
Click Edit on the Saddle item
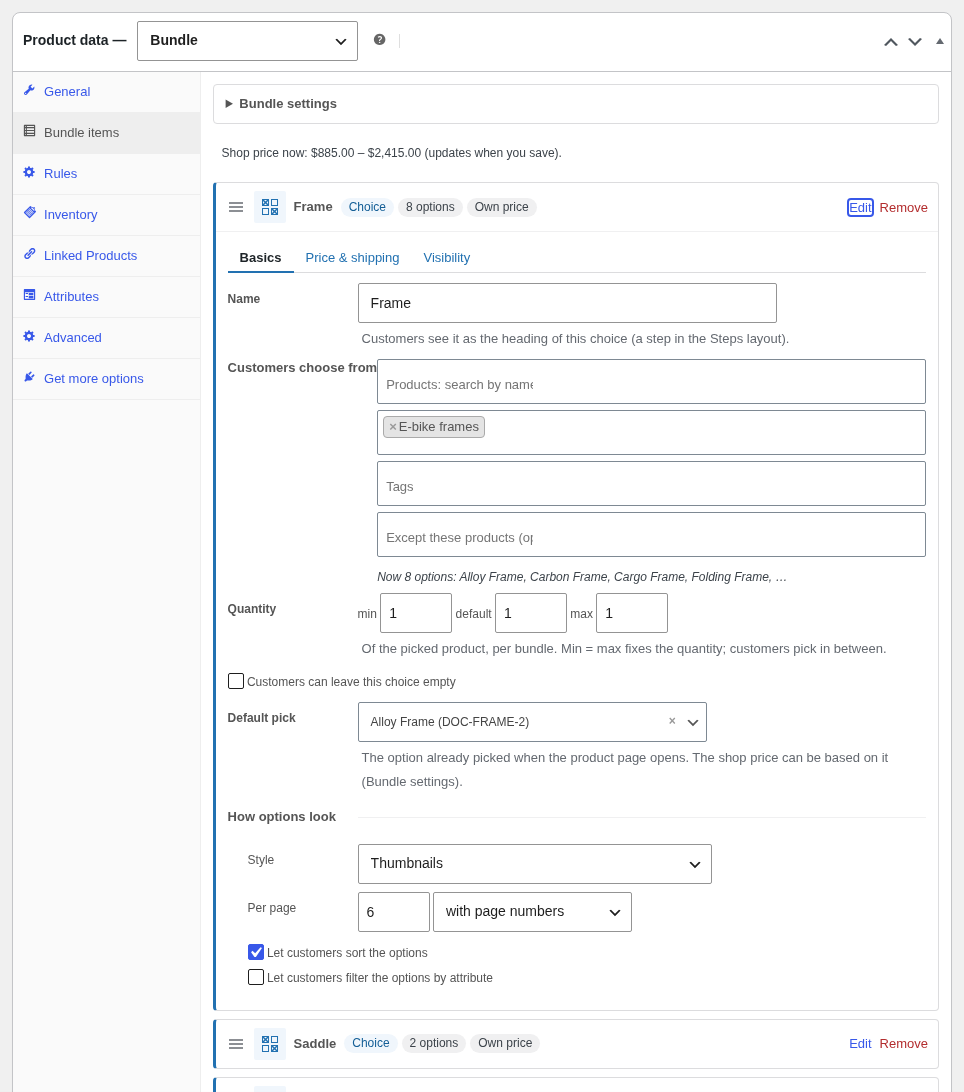[860, 1043]
